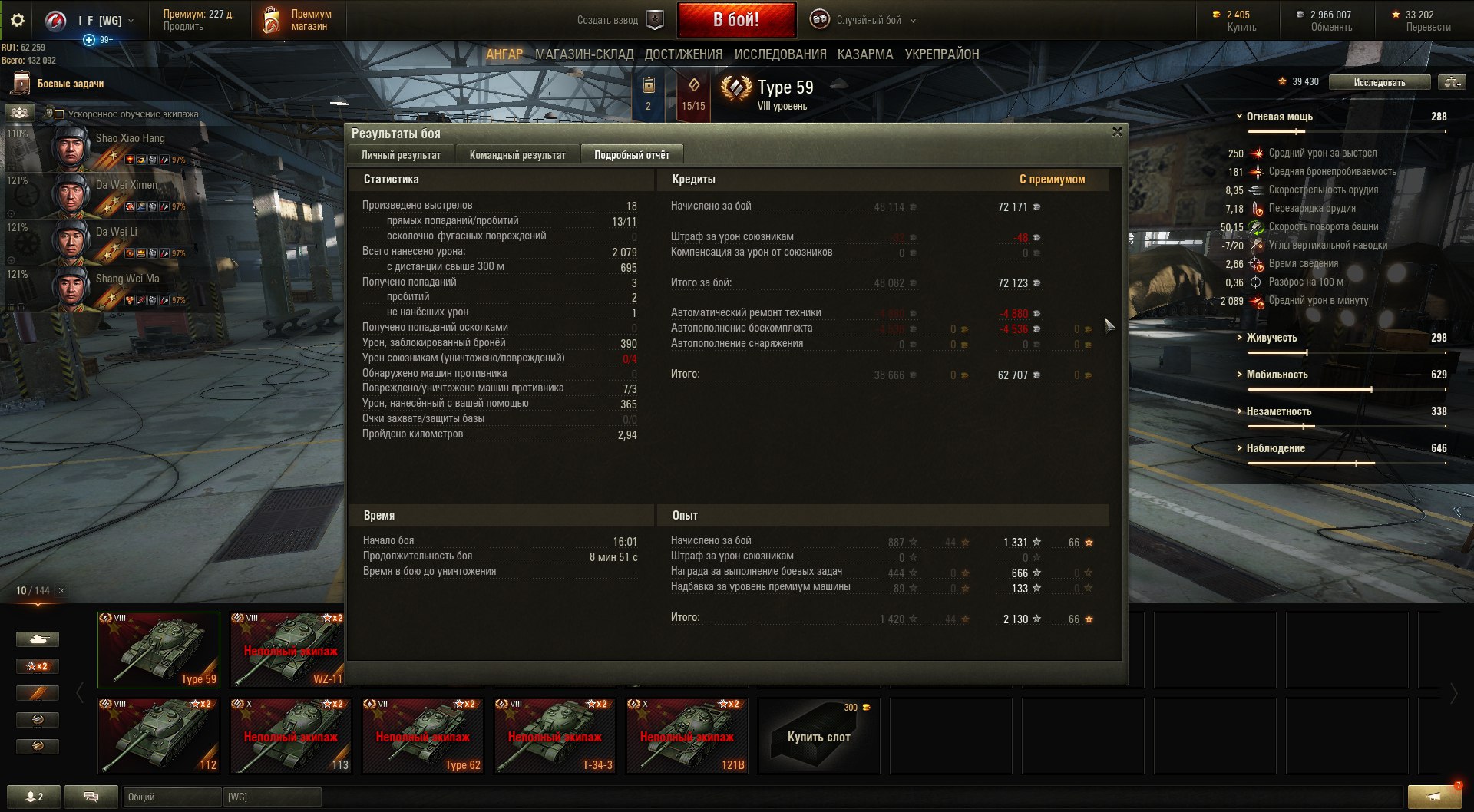Image resolution: width=1474 pixels, height=812 pixels.
Task: Open the settings gear menu
Action: tap(17, 21)
